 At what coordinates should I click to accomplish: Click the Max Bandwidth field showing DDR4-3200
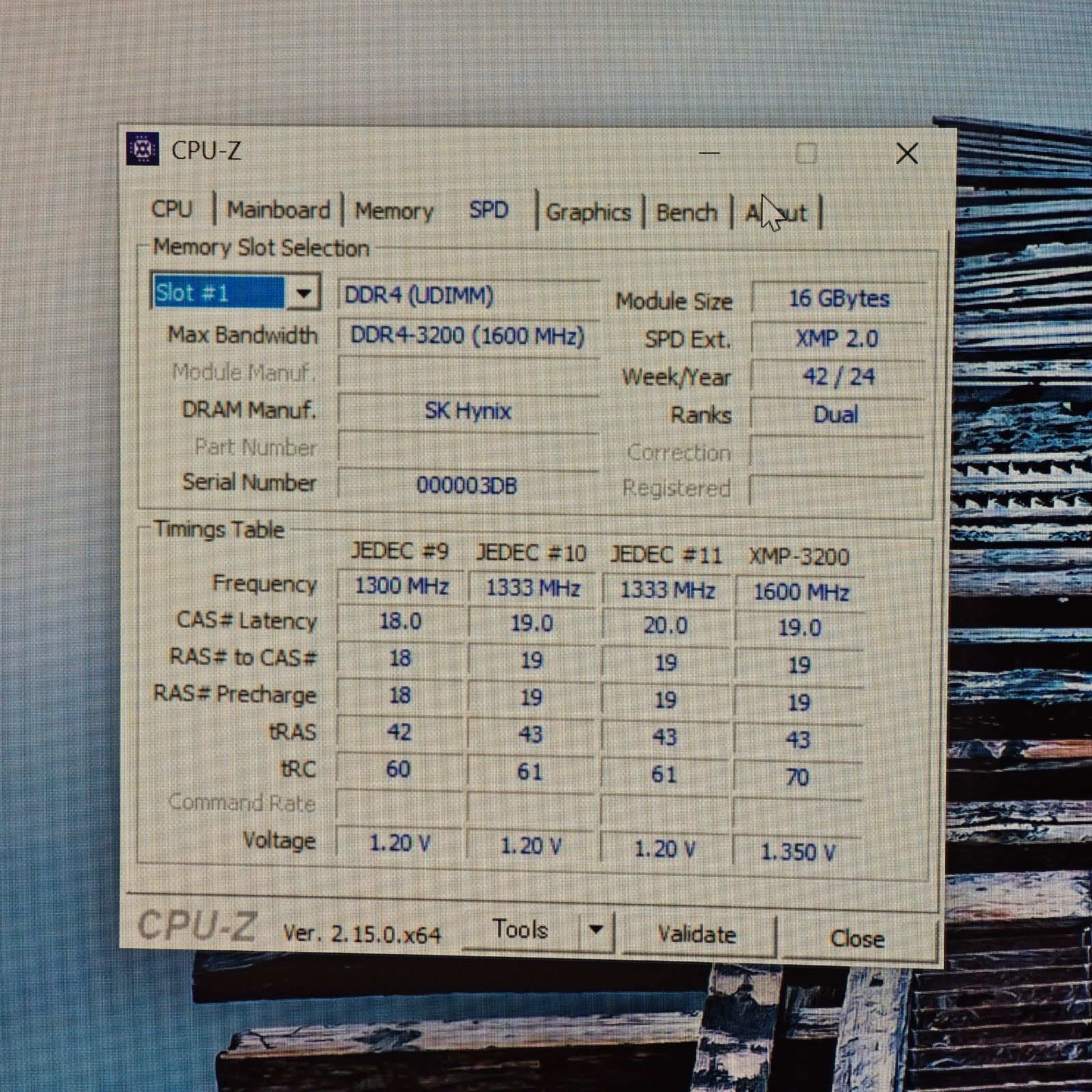click(x=468, y=335)
